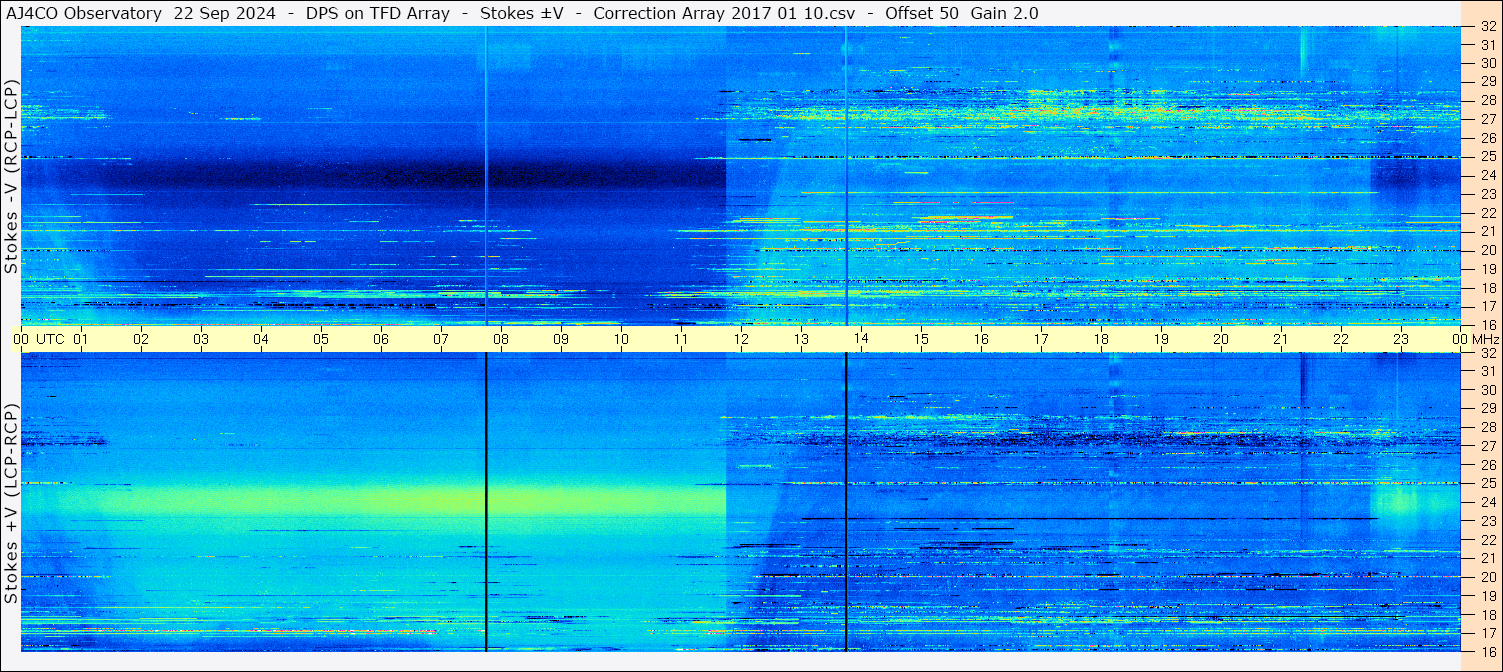Image resolution: width=1503 pixels, height=672 pixels.
Task: Select the 23 hour mark on time axis
Action: point(1401,339)
